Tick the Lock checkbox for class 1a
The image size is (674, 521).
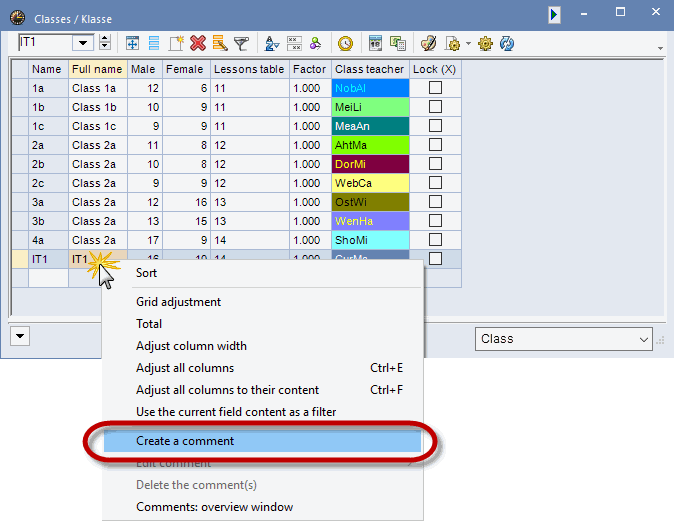435,88
